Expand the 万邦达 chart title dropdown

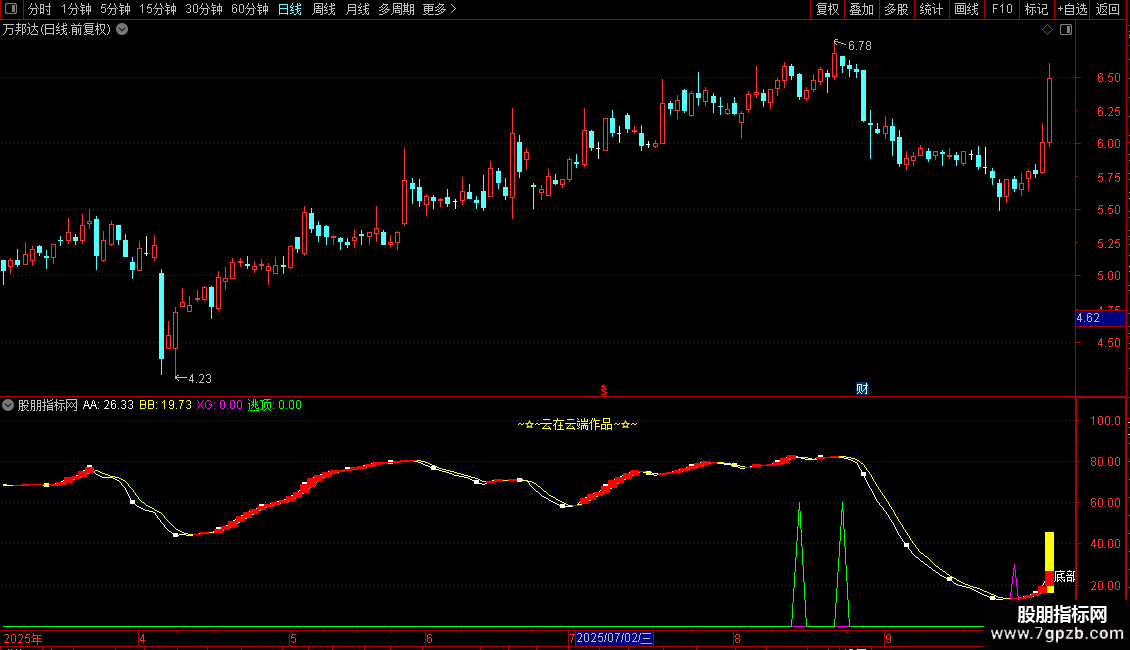click(123, 30)
